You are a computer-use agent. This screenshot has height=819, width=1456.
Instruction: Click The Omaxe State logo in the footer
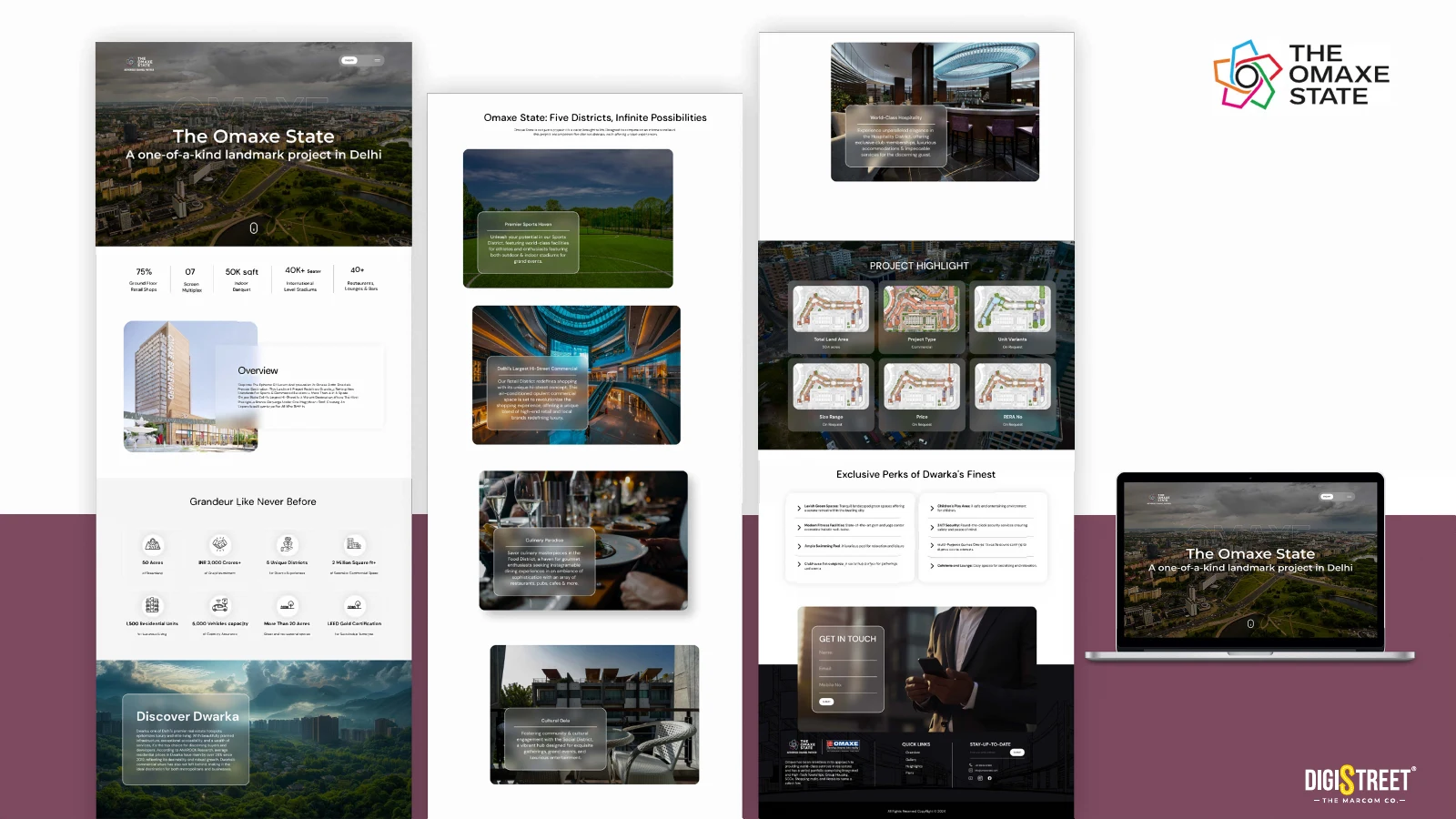[x=802, y=746]
